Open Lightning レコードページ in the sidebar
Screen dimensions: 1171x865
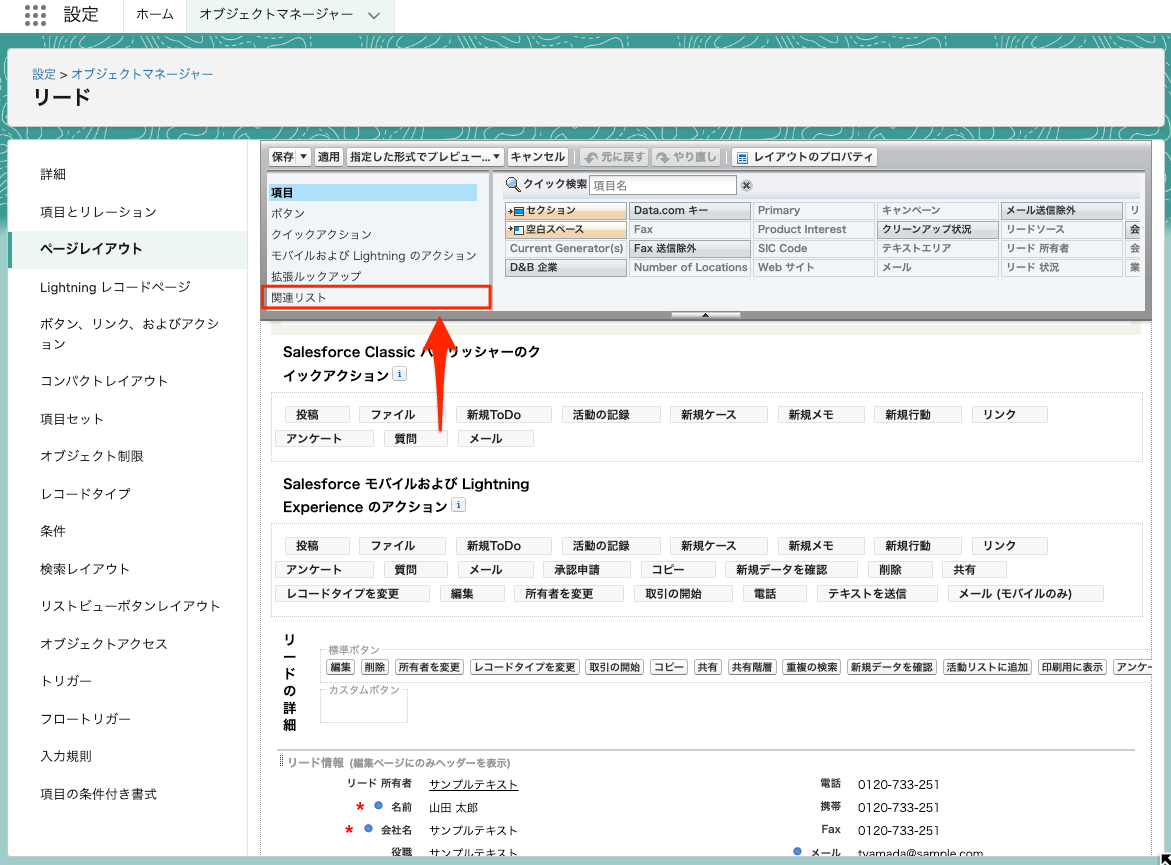click(x=115, y=287)
